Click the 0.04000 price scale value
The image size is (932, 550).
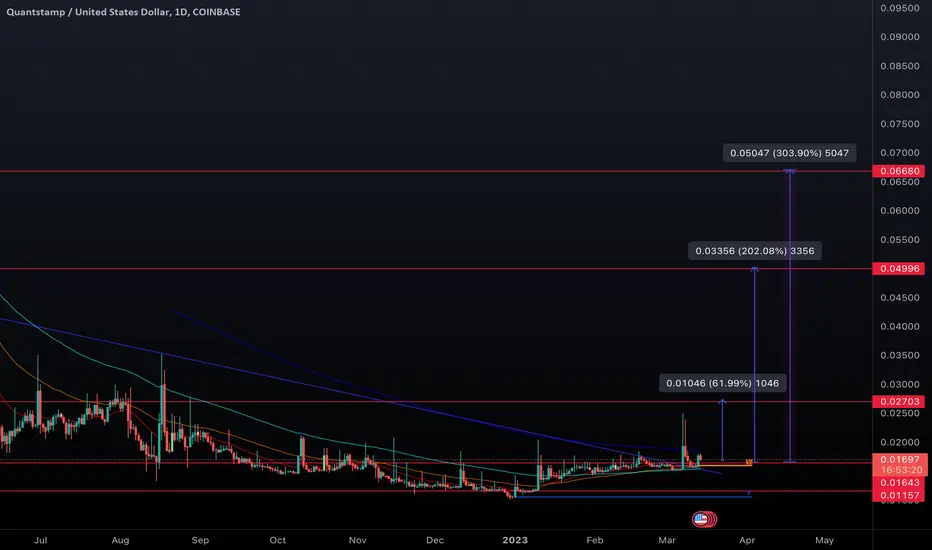(900, 326)
